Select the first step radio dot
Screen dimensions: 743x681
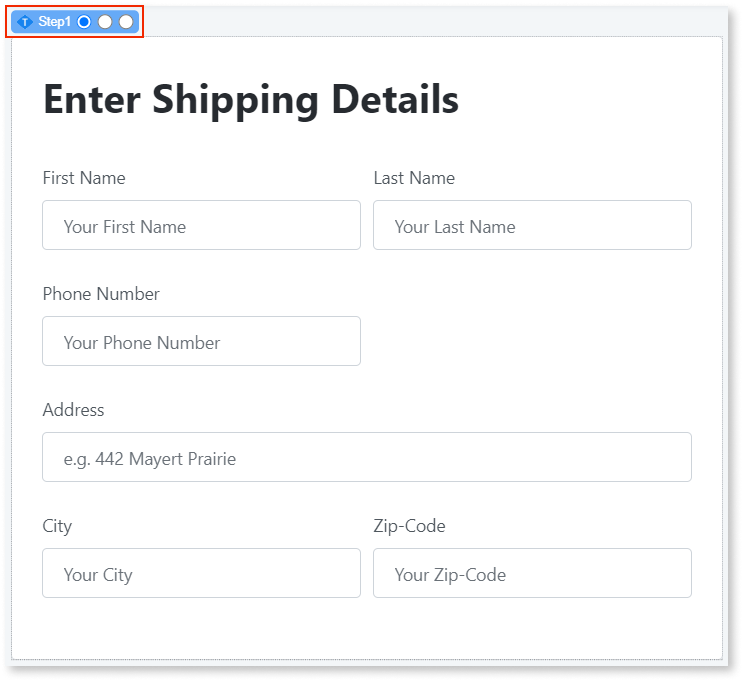coord(84,22)
